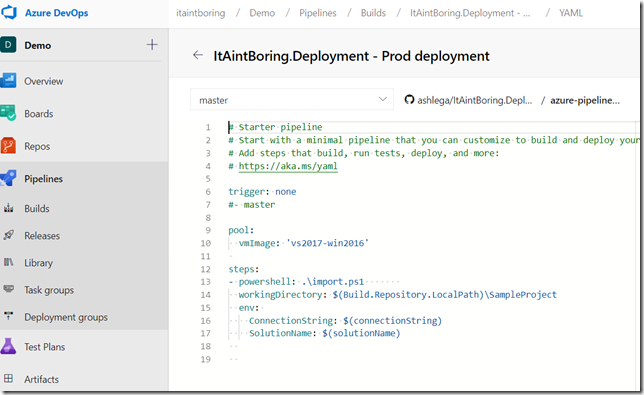Click the Library books icon

coord(9,262)
